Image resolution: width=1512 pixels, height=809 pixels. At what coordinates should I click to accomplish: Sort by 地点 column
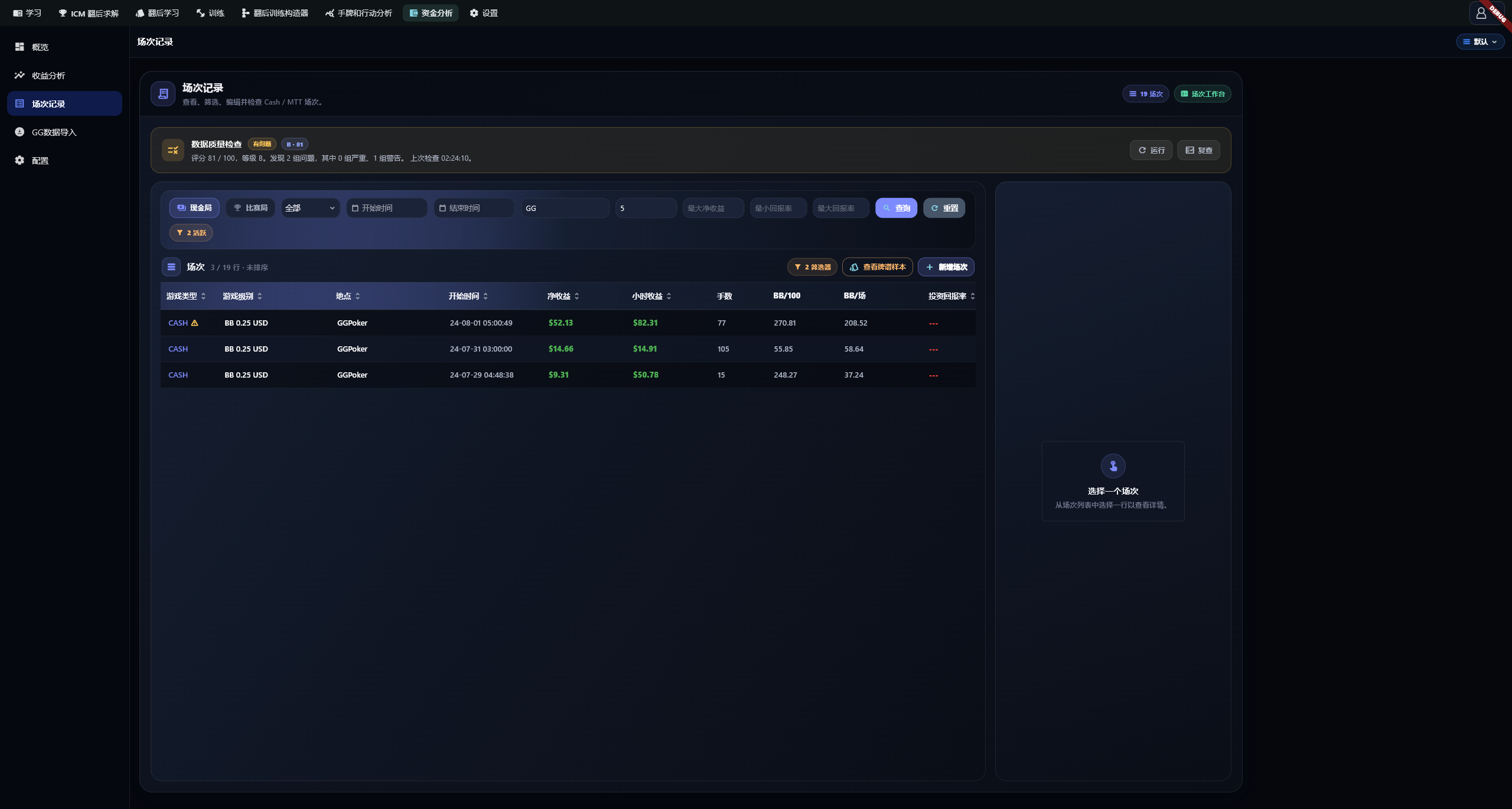[x=348, y=296]
